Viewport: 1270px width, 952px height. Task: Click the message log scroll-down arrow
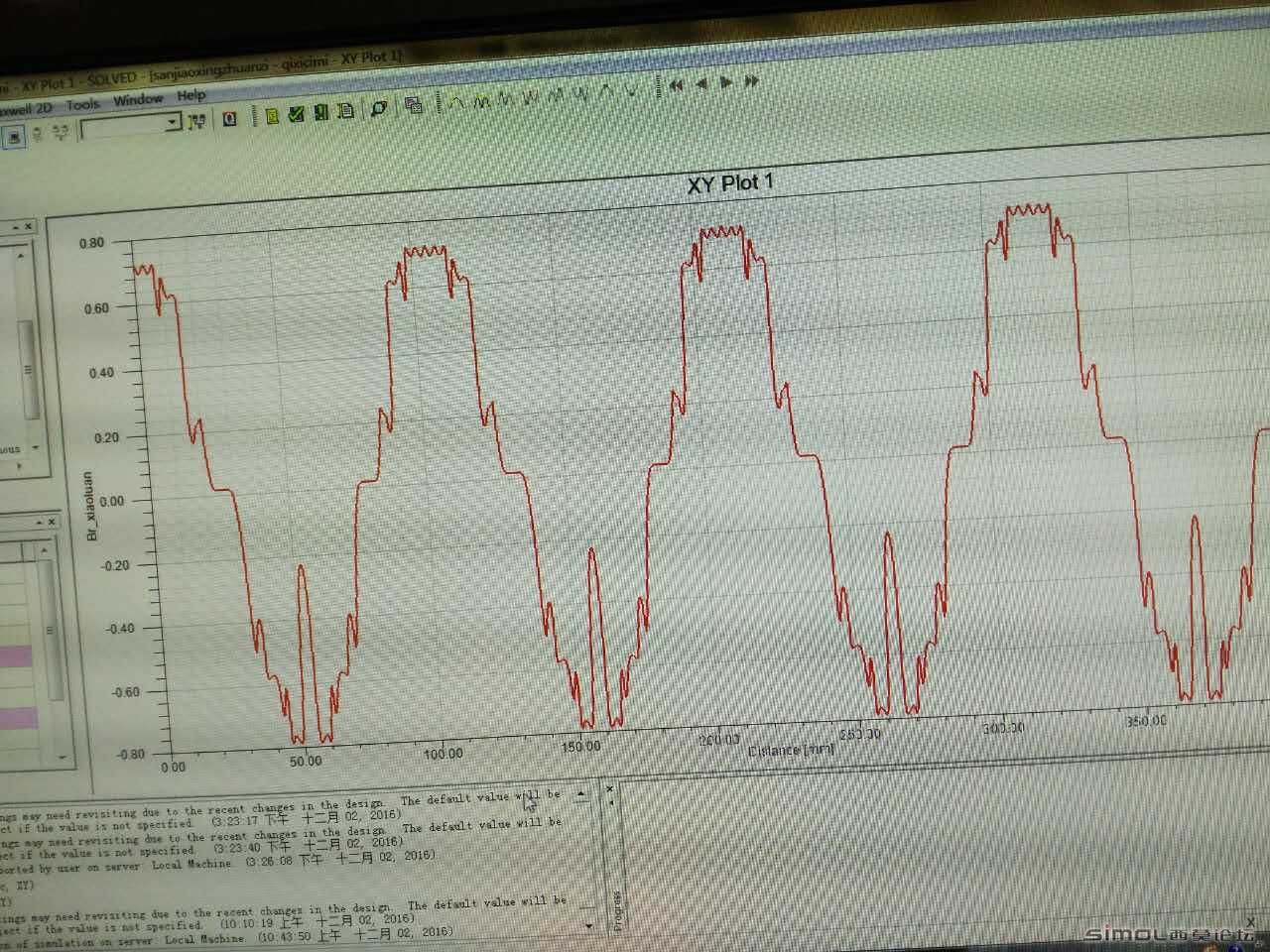pos(590,924)
